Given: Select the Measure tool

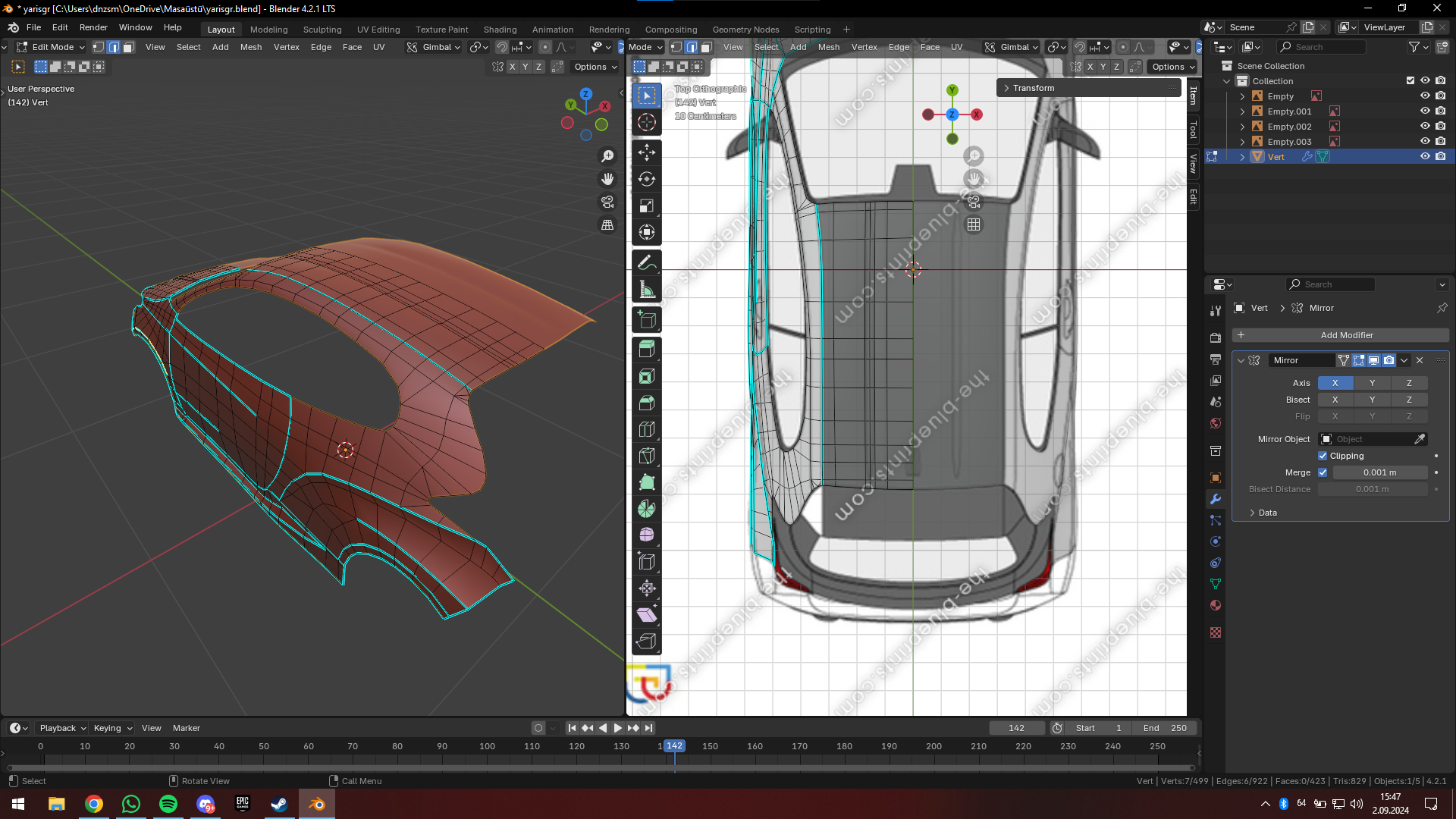Looking at the screenshot, I should point(646,290).
